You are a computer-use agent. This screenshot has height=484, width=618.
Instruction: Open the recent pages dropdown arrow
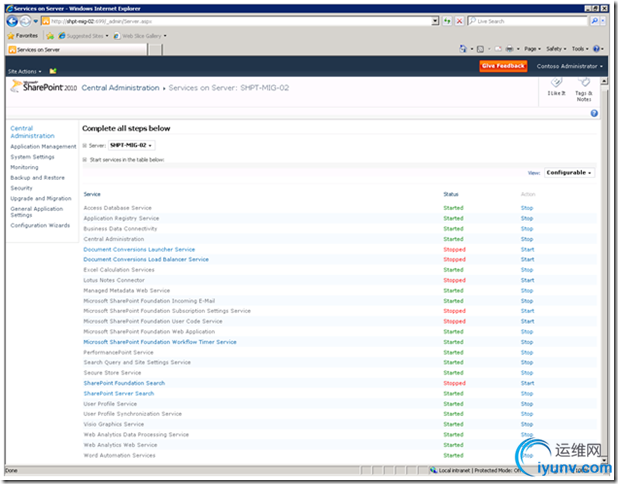click(x=35, y=21)
